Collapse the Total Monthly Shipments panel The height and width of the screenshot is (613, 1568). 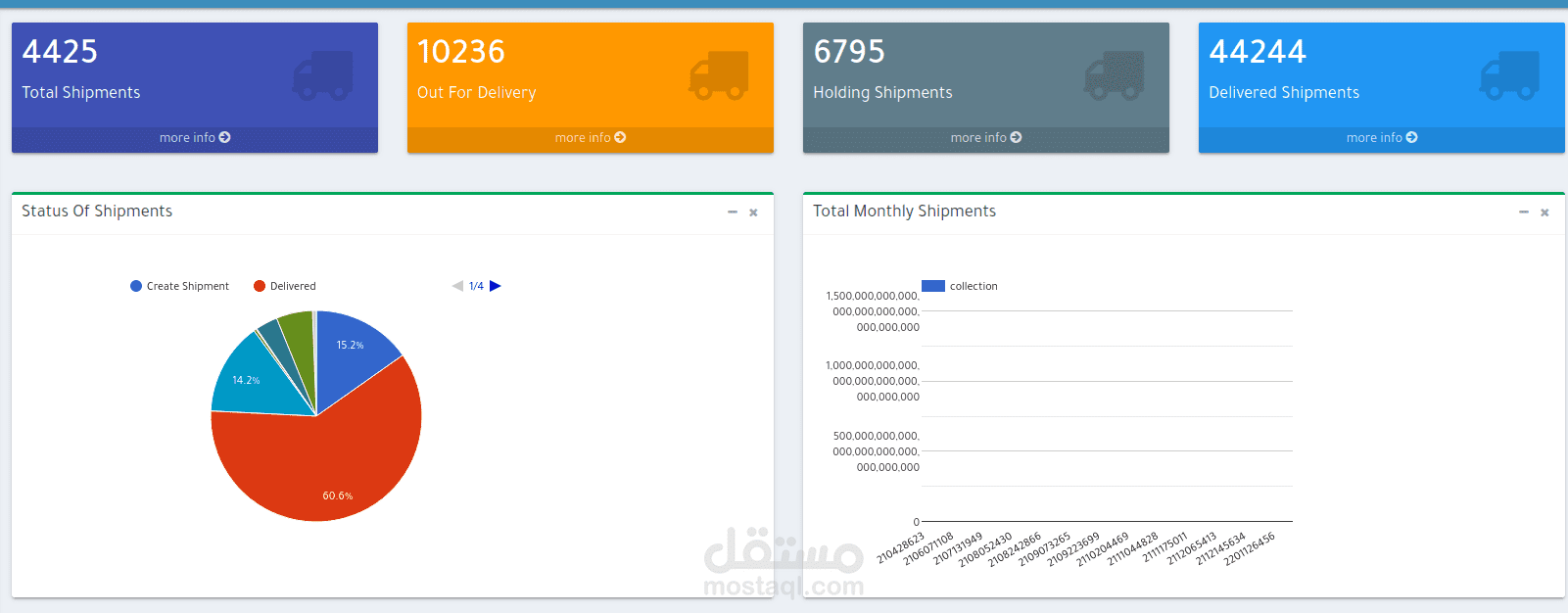(1523, 212)
